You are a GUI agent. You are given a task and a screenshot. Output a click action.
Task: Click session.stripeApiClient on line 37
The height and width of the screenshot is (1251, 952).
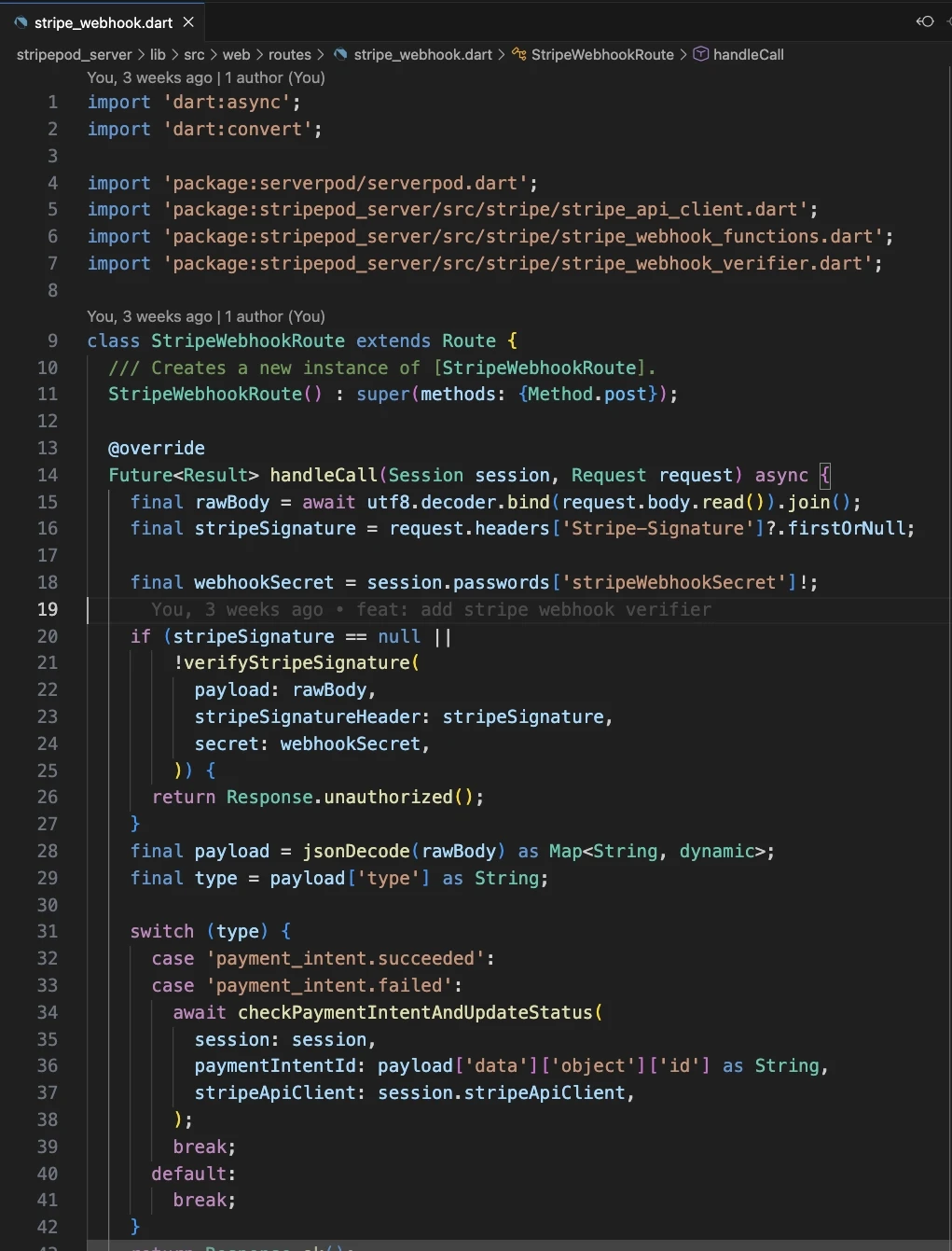[501, 1093]
